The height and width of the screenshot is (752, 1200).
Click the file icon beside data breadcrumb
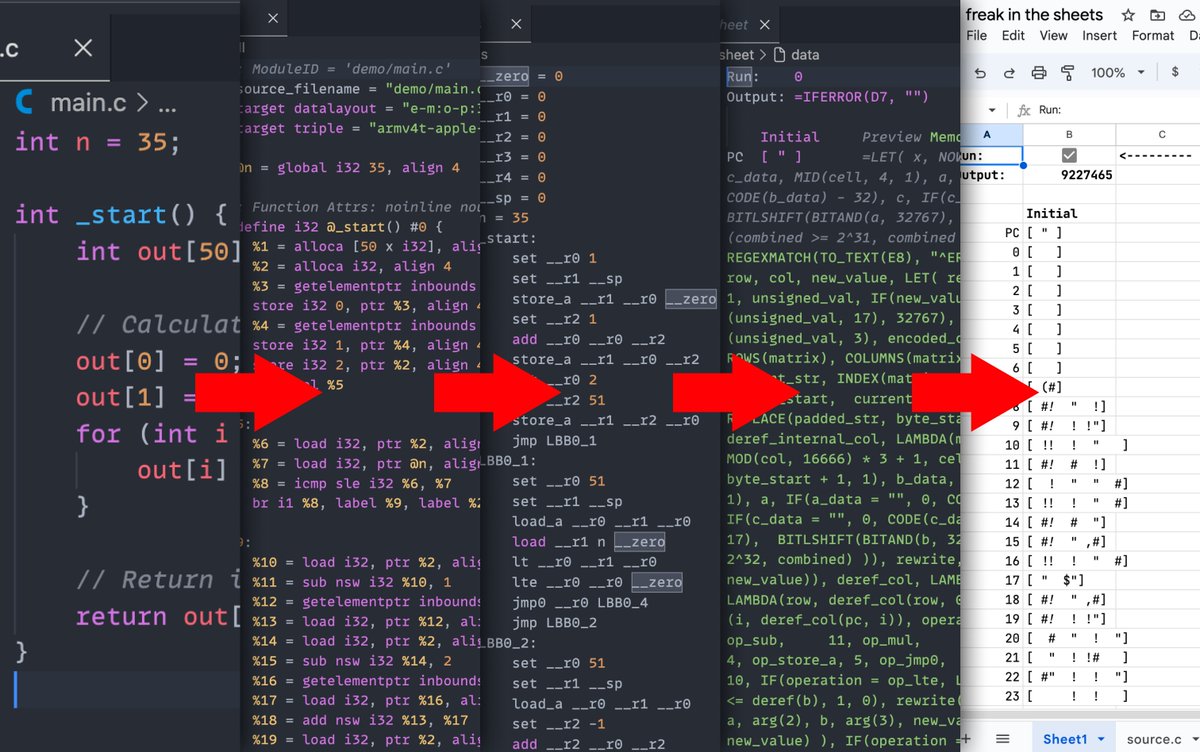pyautogui.click(x=781, y=55)
